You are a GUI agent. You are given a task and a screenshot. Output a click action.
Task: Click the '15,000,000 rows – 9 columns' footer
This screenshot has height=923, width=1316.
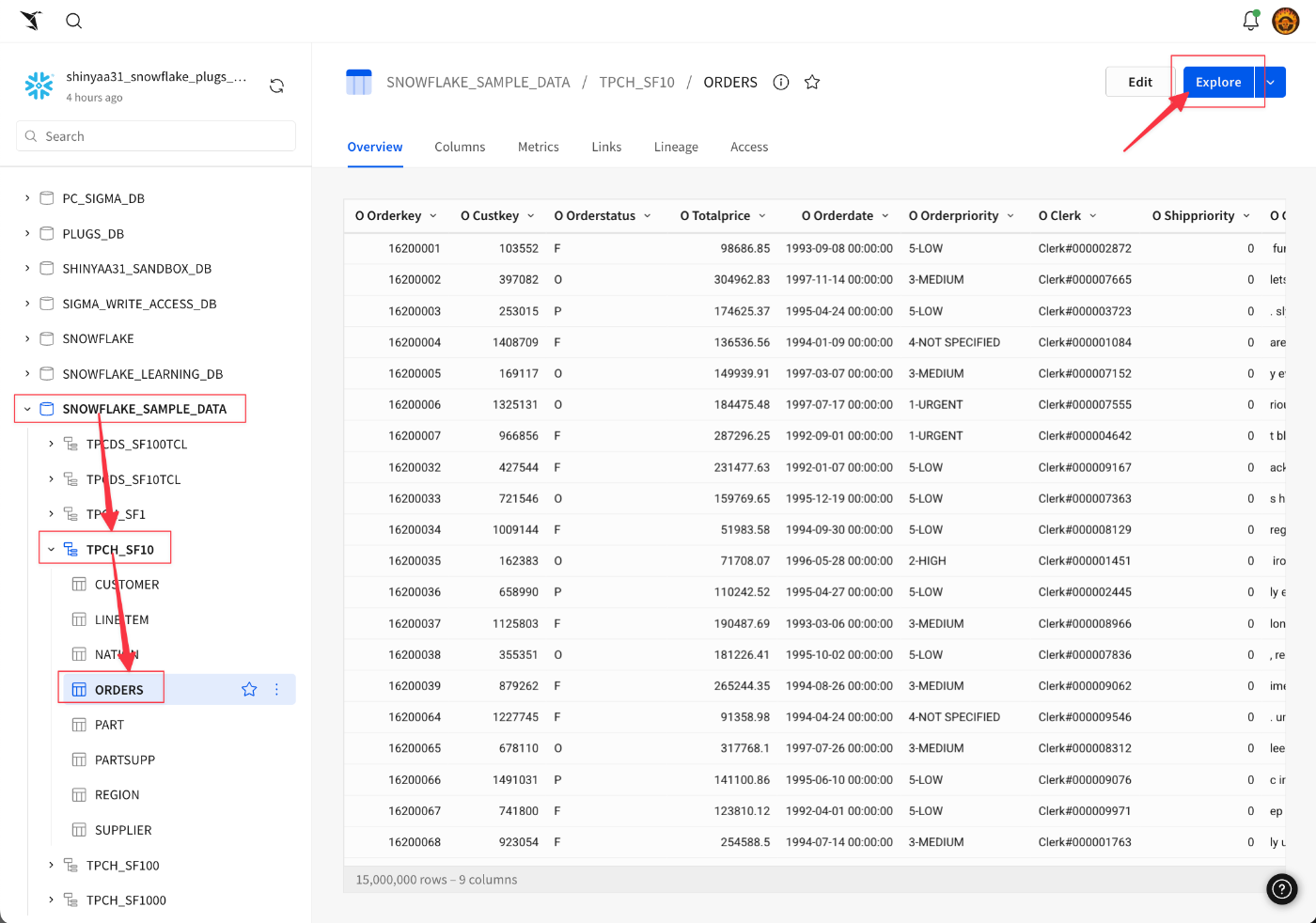[x=436, y=880]
